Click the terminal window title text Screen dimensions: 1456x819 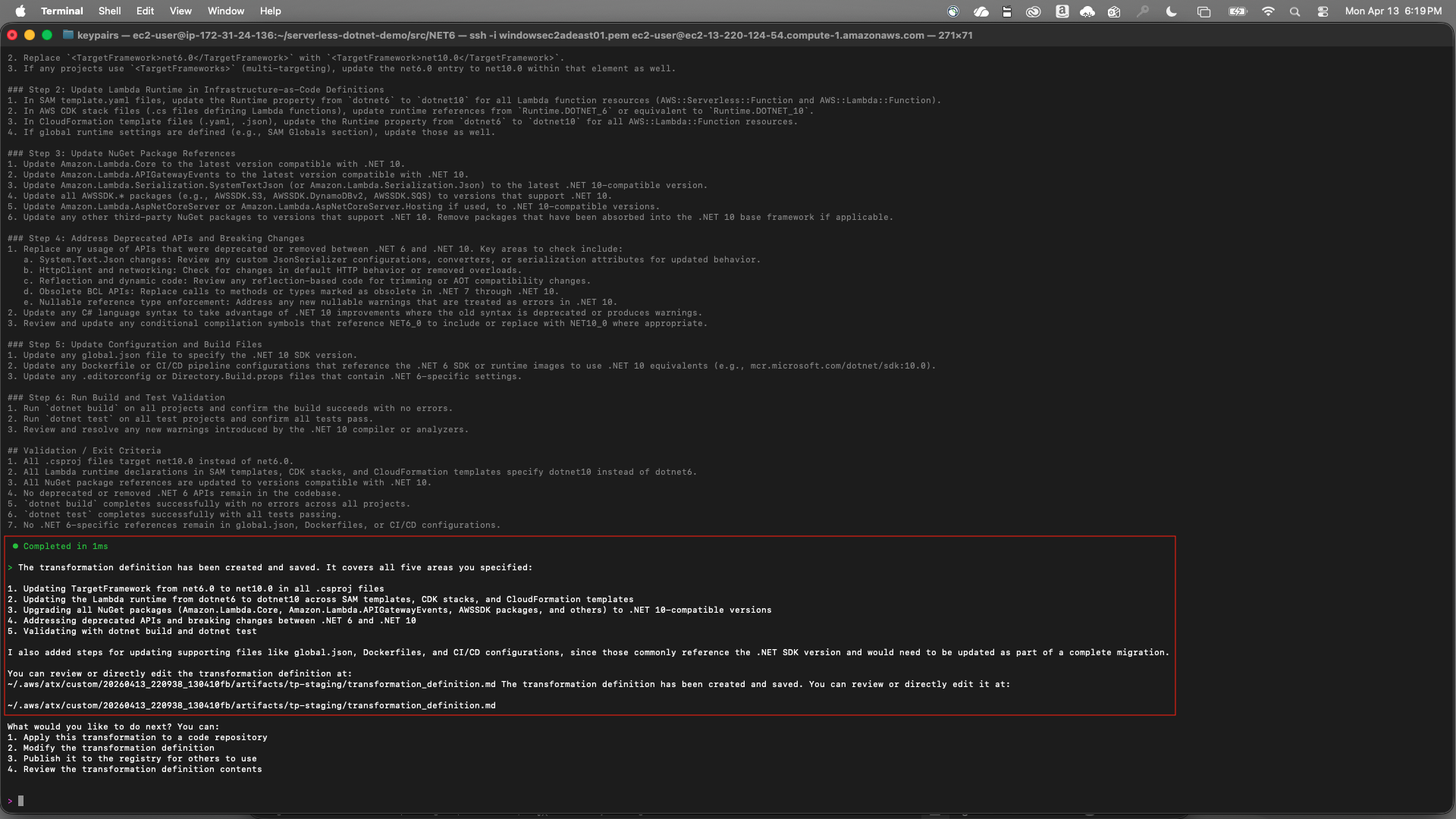525,35
